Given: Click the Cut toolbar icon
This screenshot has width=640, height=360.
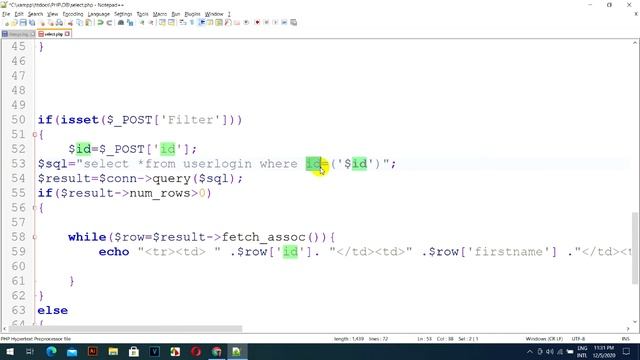Looking at the screenshot, I should tap(70, 22).
